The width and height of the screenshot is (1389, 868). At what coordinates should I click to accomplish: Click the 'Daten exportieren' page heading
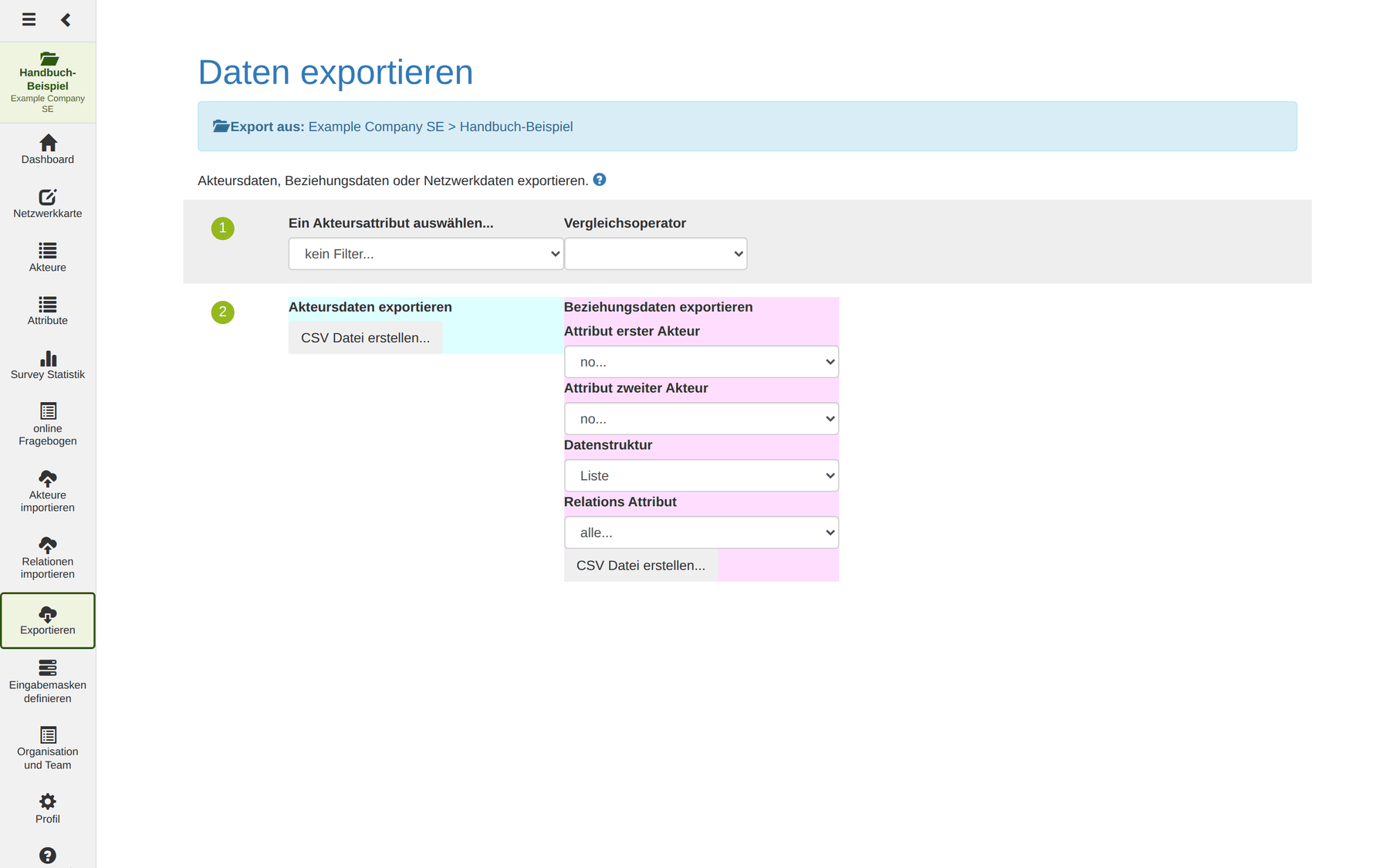336,73
